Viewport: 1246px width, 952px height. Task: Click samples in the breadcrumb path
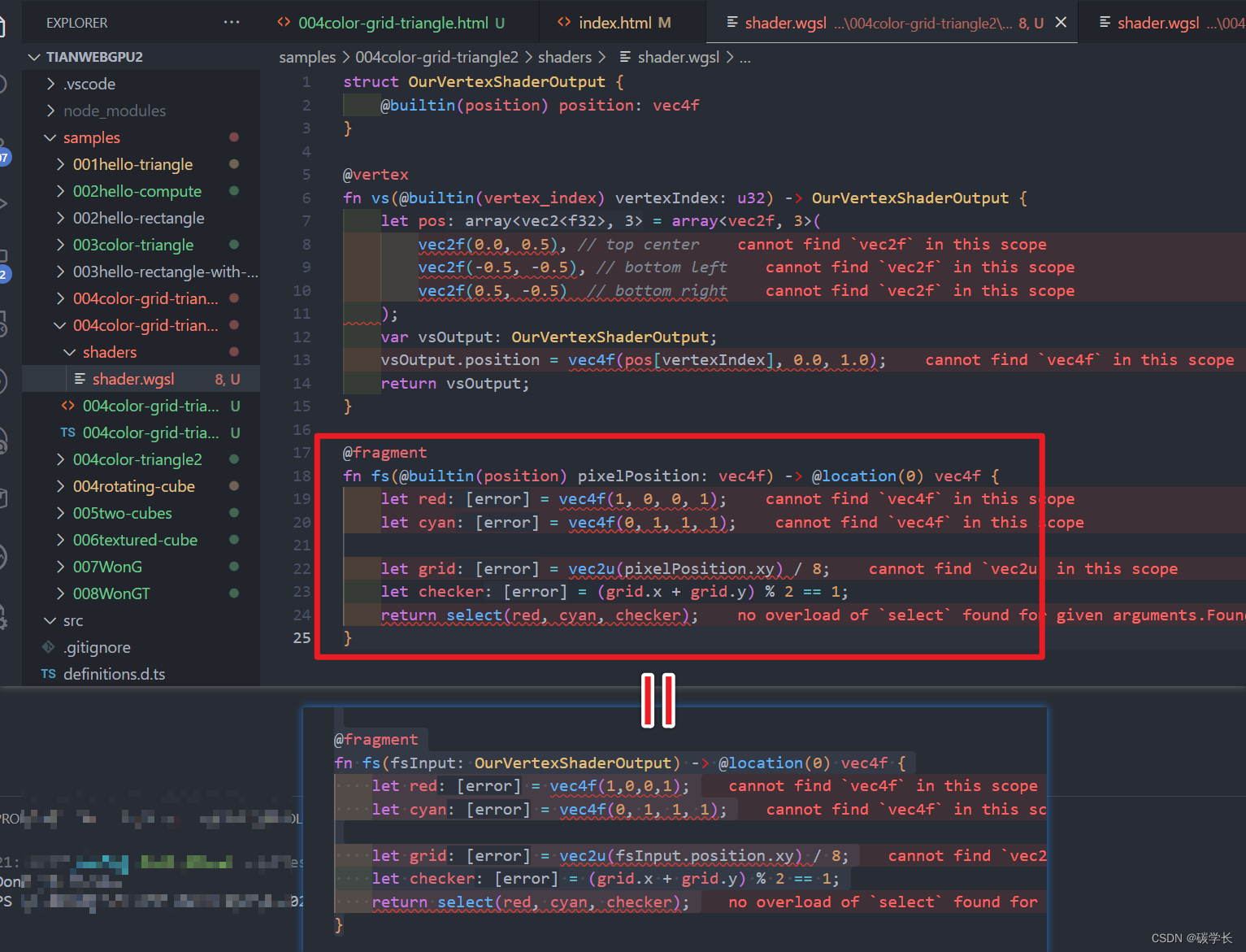click(x=307, y=57)
